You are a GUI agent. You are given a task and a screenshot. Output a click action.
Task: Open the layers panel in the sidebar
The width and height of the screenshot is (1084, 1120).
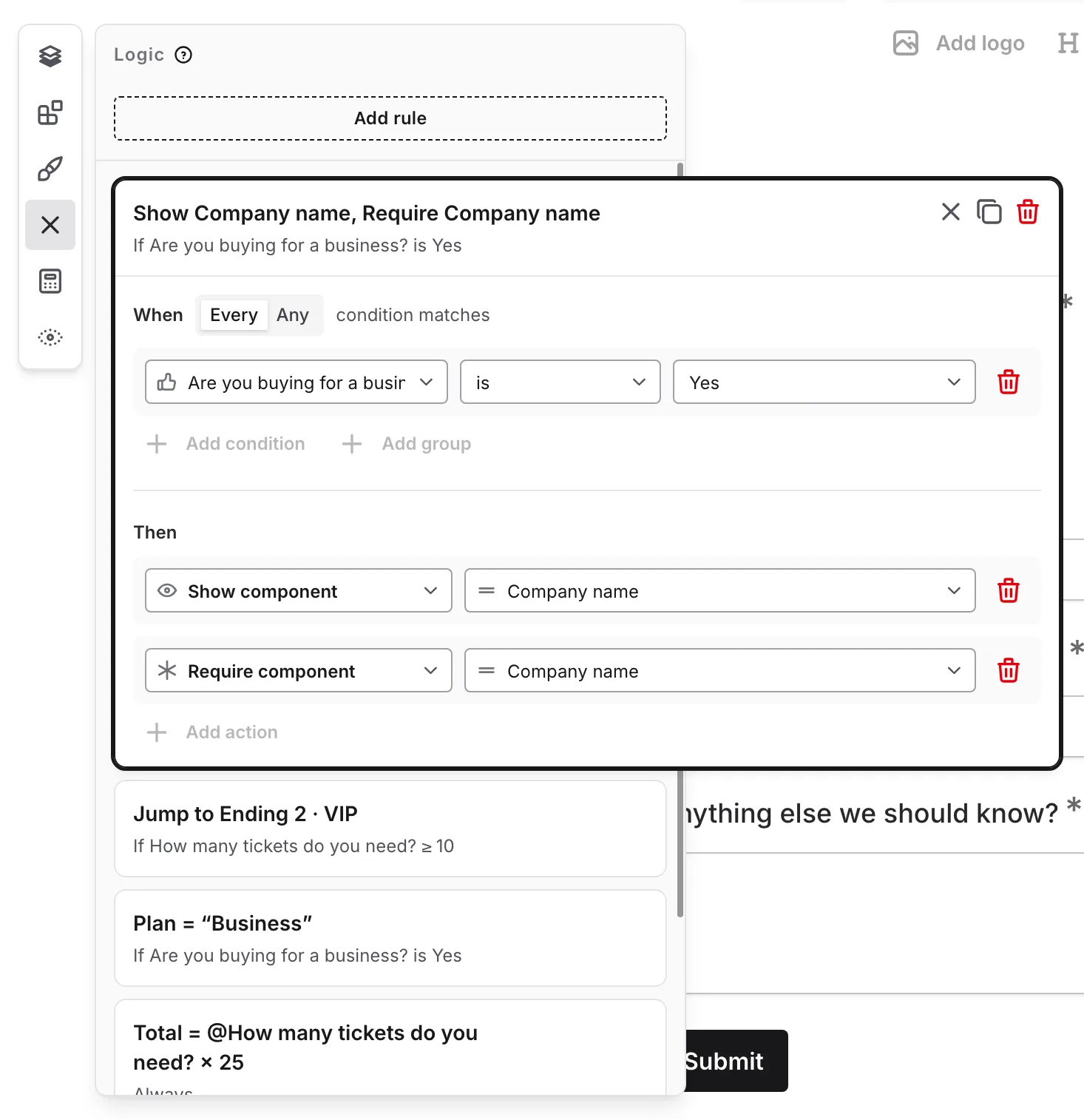pos(50,56)
